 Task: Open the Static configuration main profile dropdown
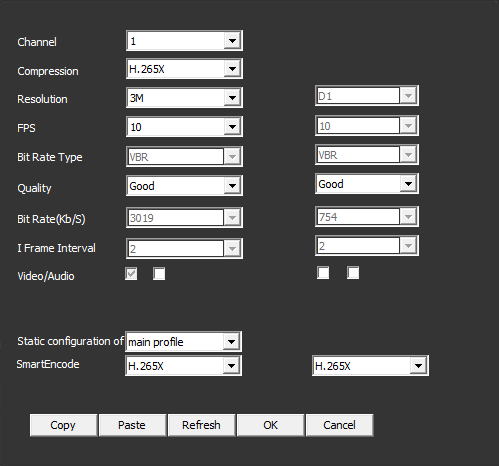(183, 341)
